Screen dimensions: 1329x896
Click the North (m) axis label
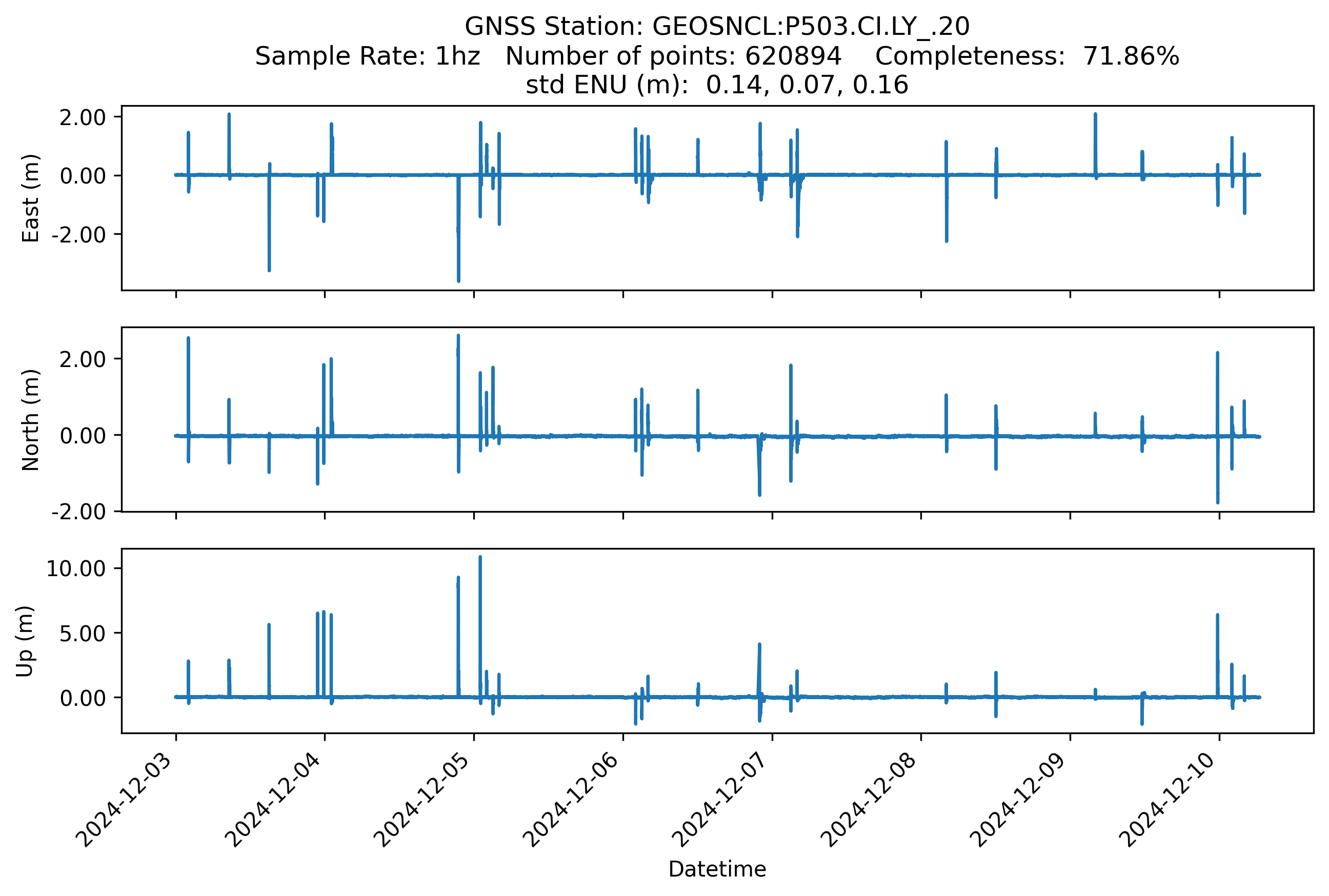31,420
